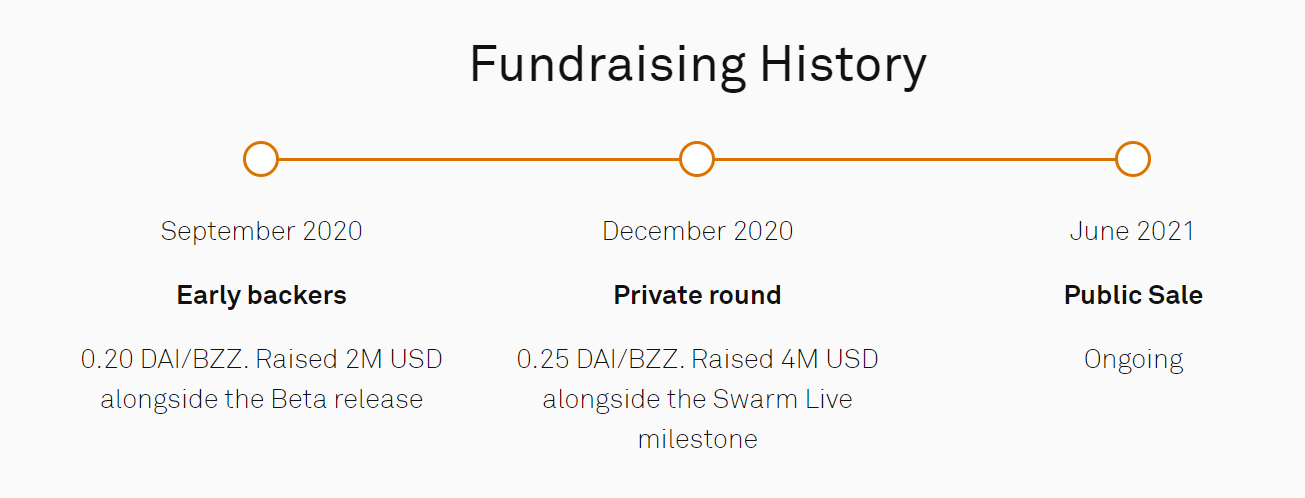
Task: Click the word "milestone" under Private round
Action: [697, 439]
